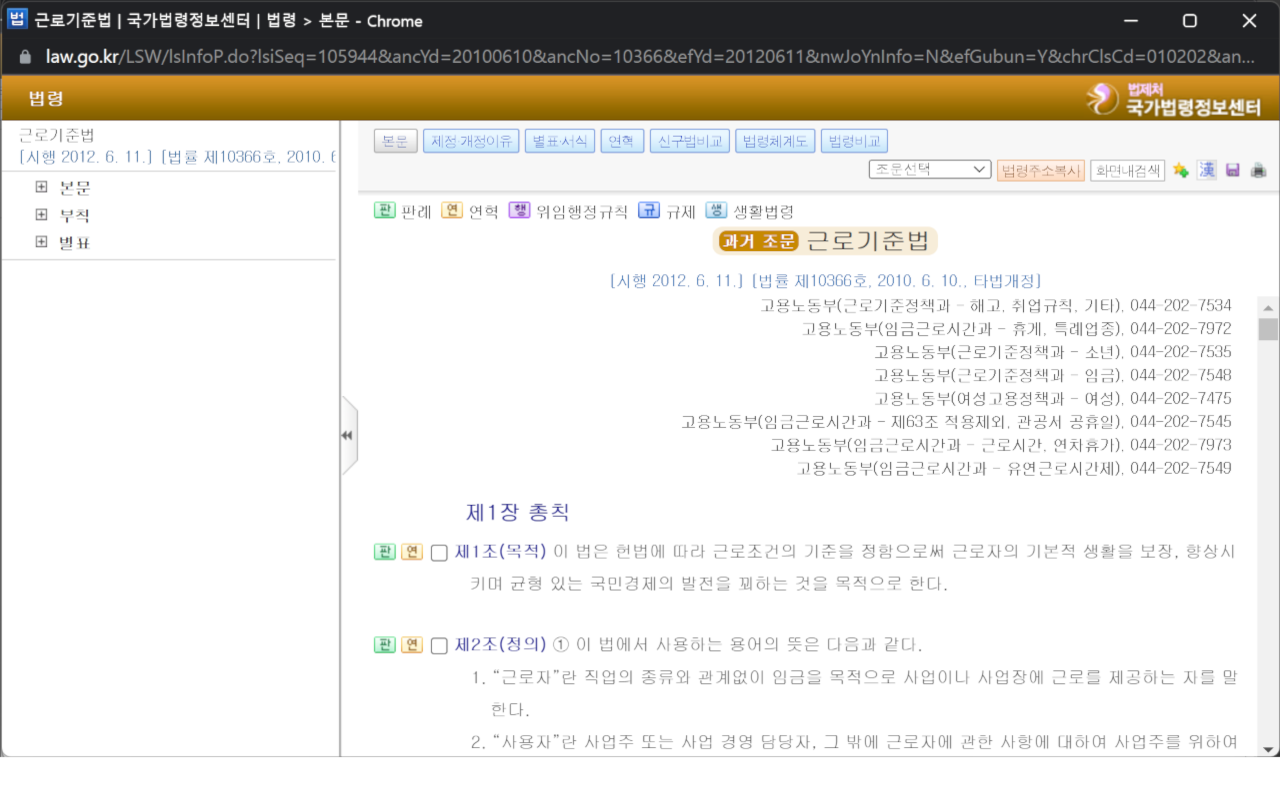Open the 조문선택 dropdown
Image resolution: width=1280 pixels, height=800 pixels.
(930, 170)
